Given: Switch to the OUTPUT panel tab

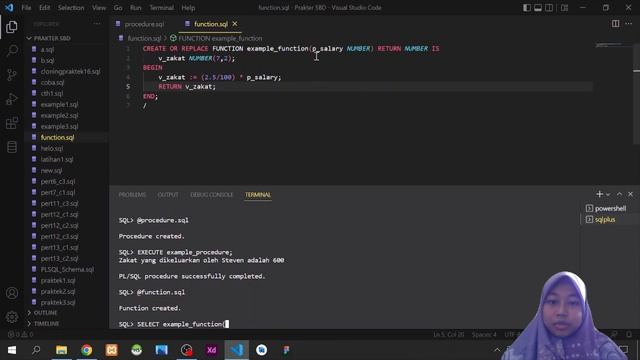Looking at the screenshot, I should point(168,195).
